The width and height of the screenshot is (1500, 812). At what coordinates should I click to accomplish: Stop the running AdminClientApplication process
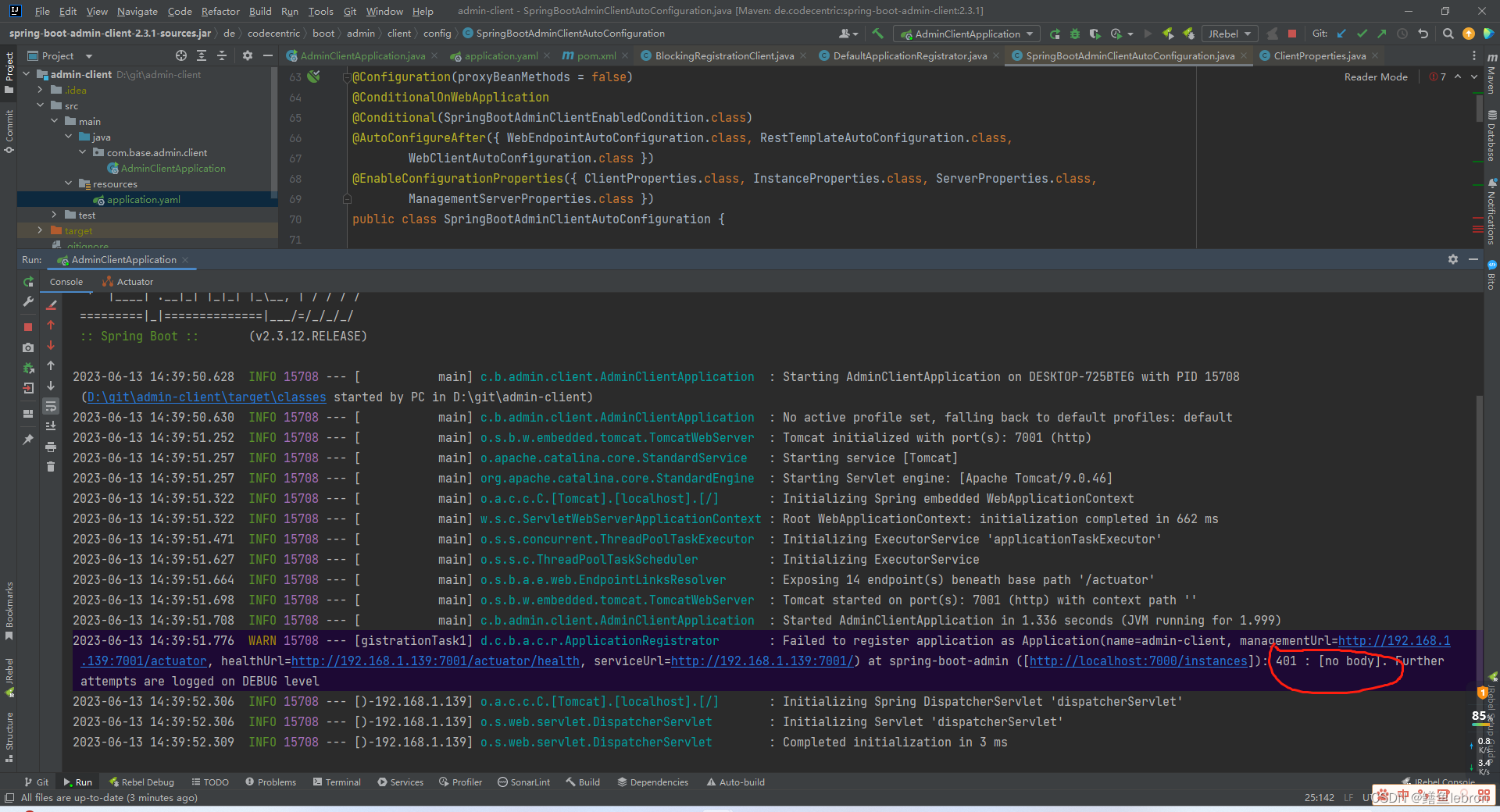[27, 327]
